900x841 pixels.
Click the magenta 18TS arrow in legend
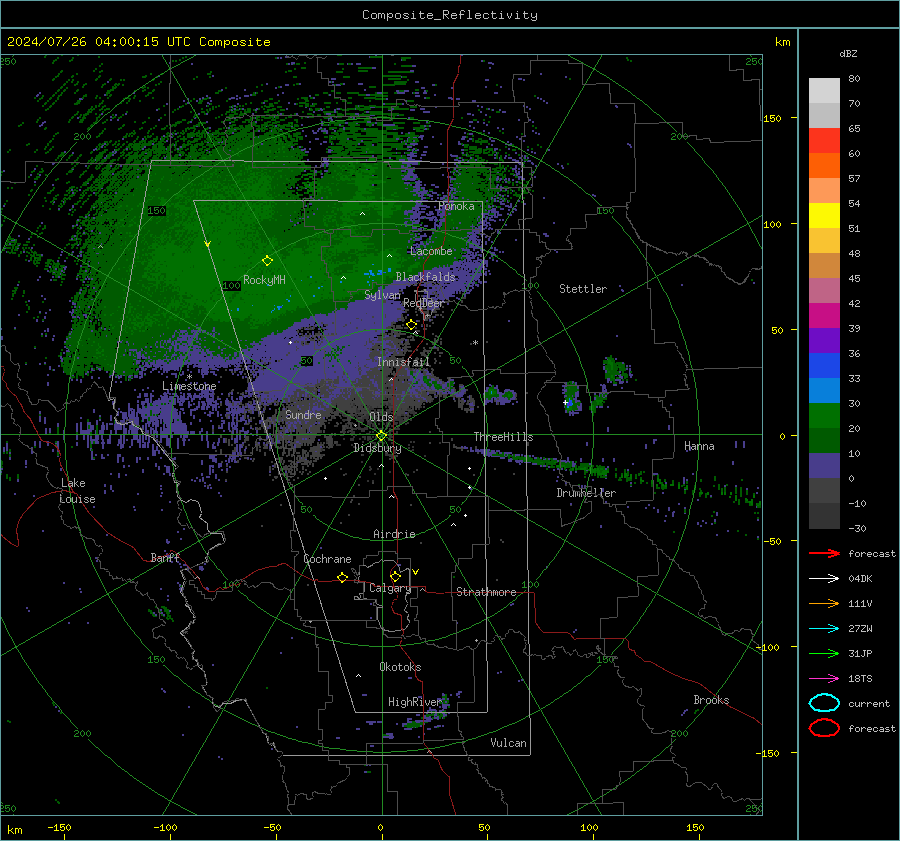tap(824, 679)
